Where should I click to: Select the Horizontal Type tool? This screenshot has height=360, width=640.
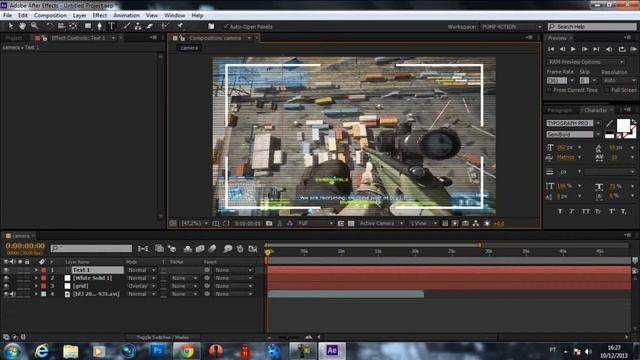(x=111, y=26)
